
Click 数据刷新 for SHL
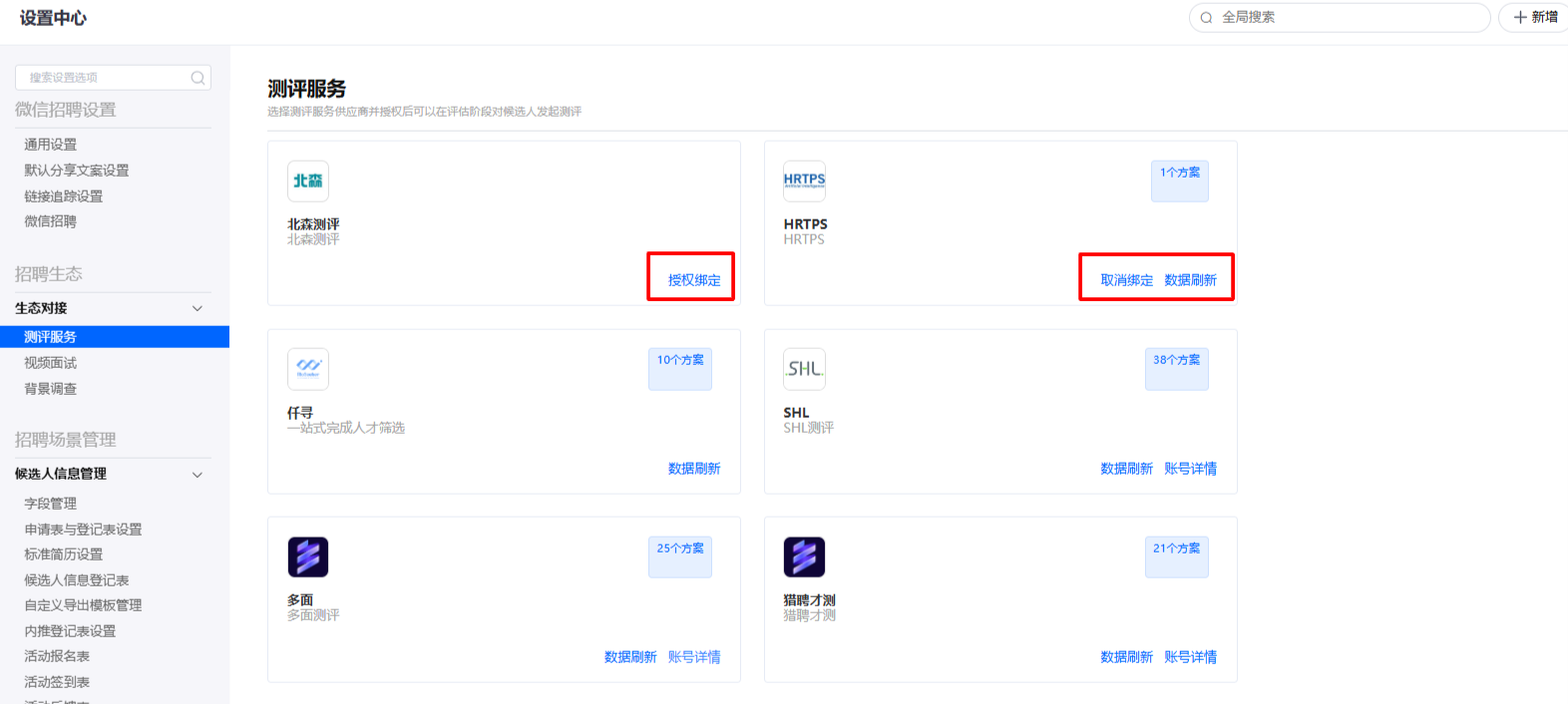[1126, 469]
